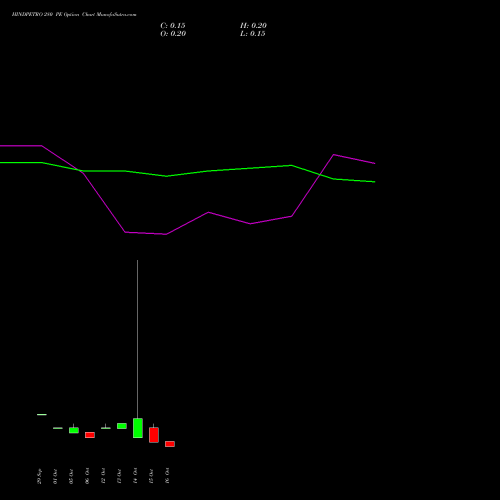Click the low value L: 0.15
Screen dimensions: 500x500
(253, 34)
